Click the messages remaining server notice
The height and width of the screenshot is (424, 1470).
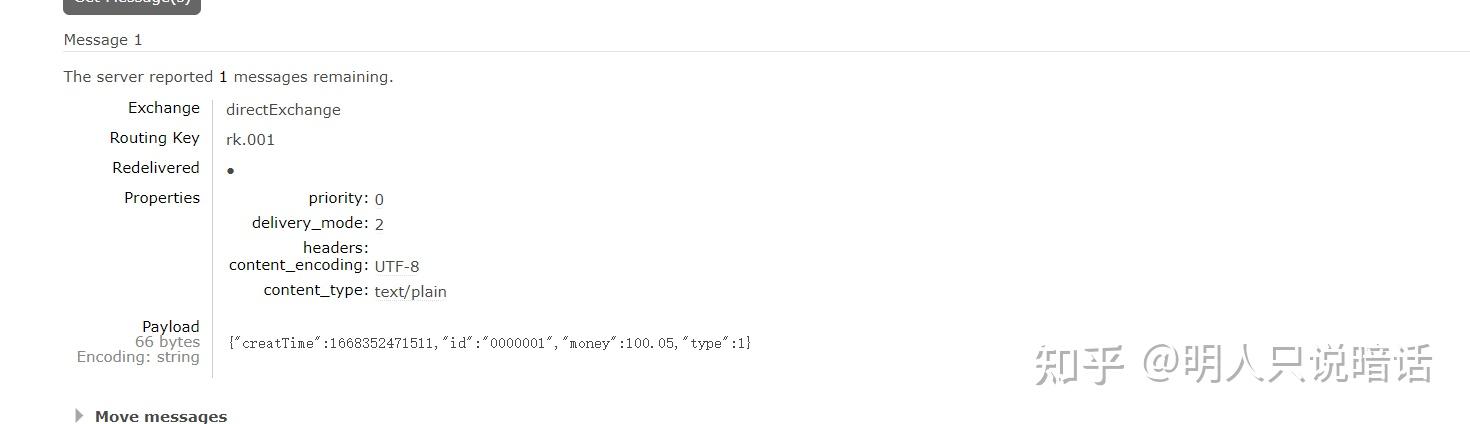pyautogui.click(x=228, y=77)
